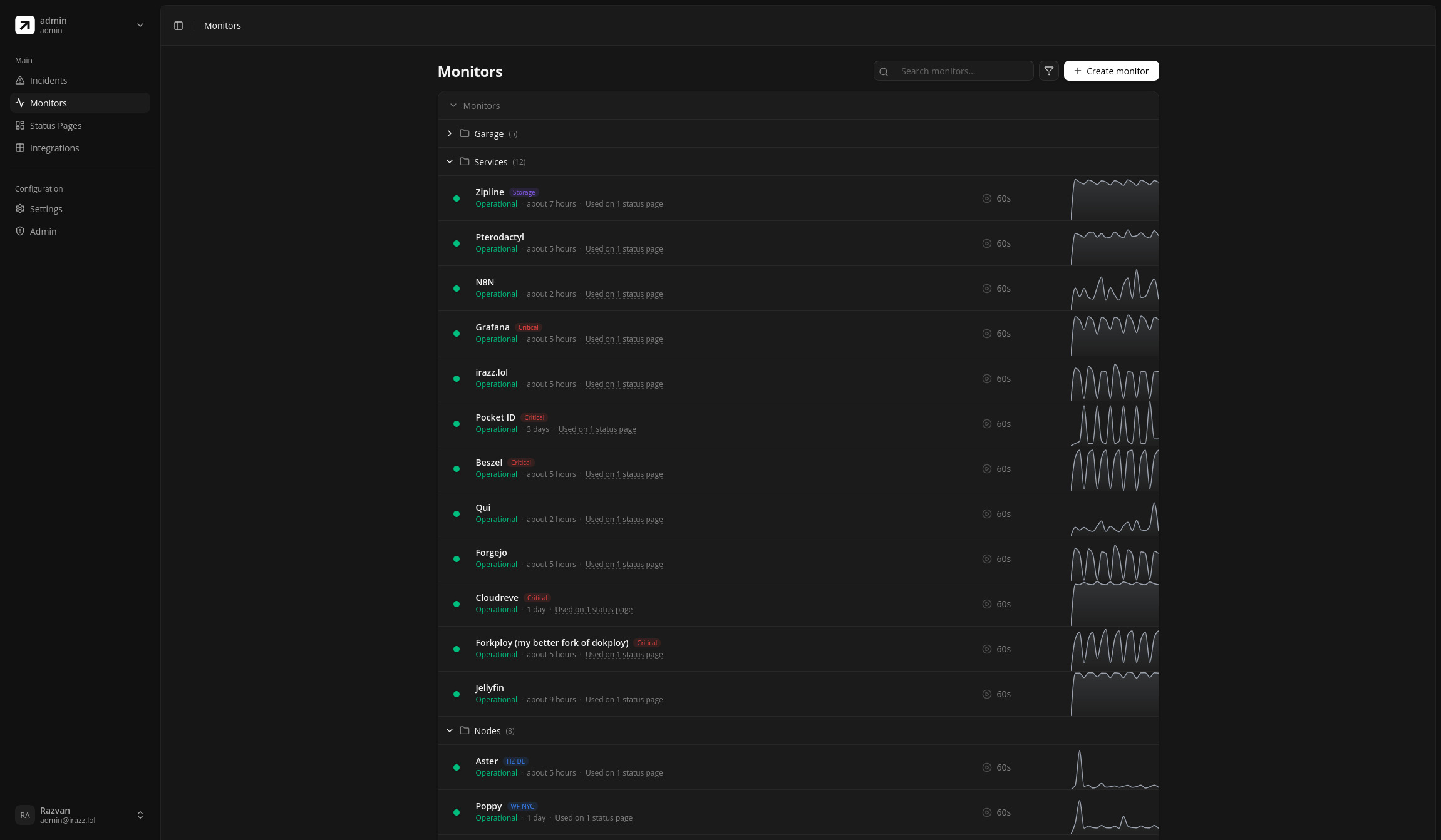Click the Zipline green status dot
Screen dimensions: 1441x840
click(457, 198)
